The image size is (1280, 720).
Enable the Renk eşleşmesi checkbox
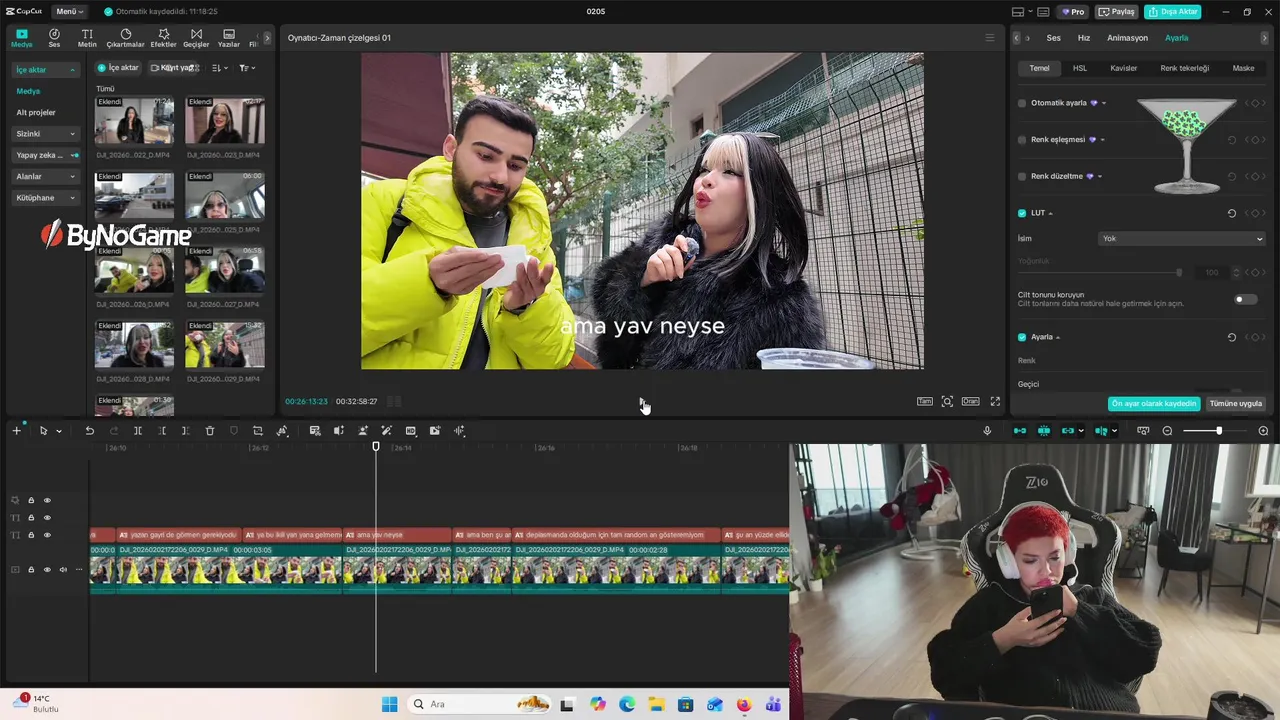click(x=1022, y=140)
